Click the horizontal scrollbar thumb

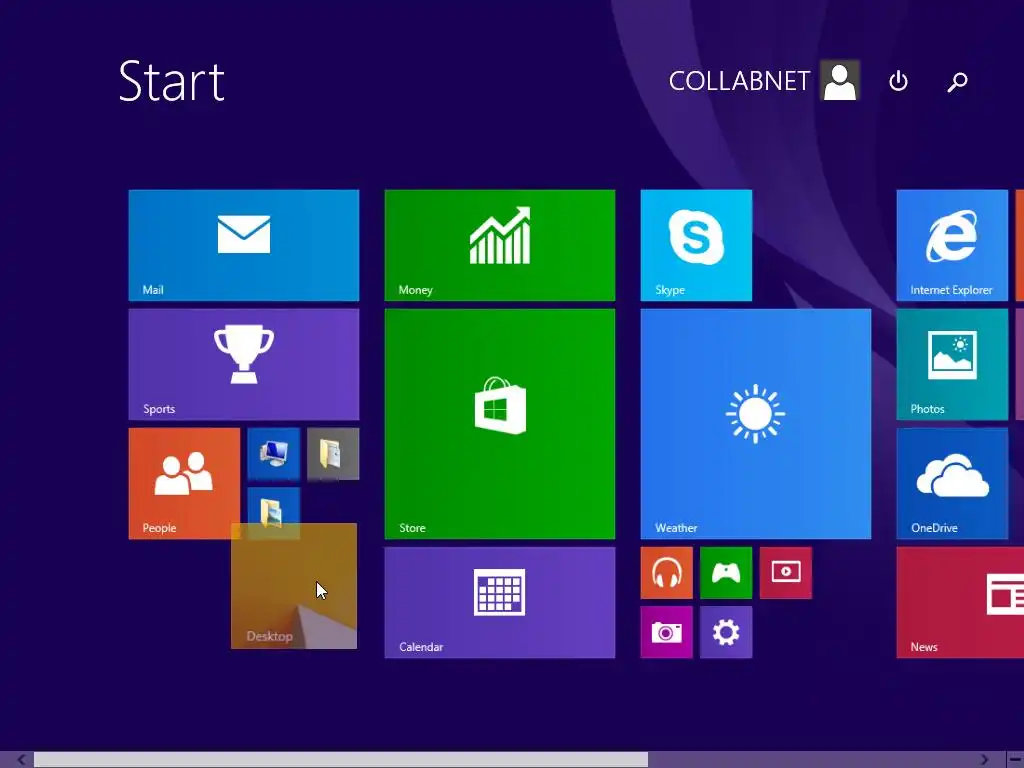(x=341, y=760)
